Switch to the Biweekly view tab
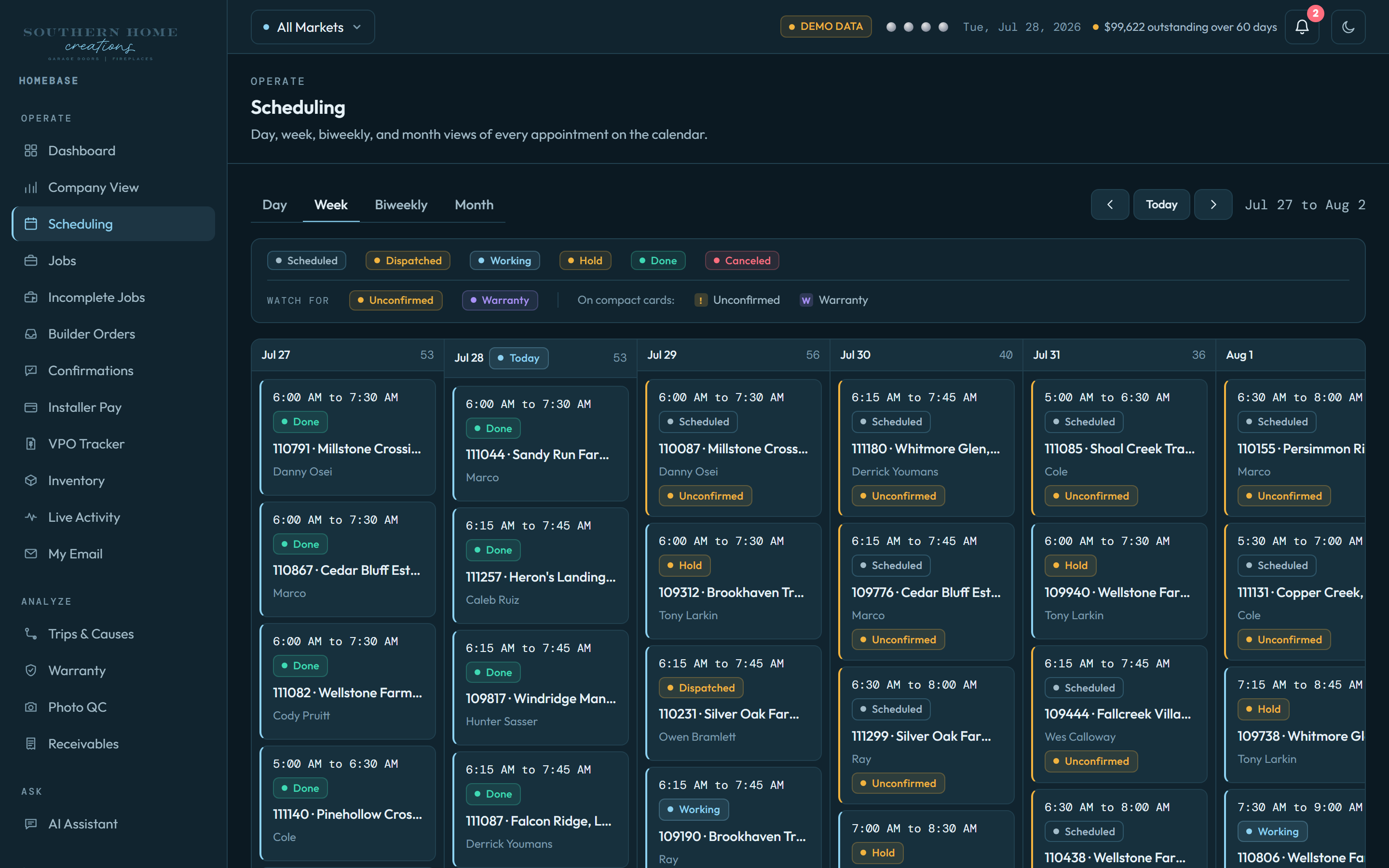The image size is (1389, 868). click(401, 205)
